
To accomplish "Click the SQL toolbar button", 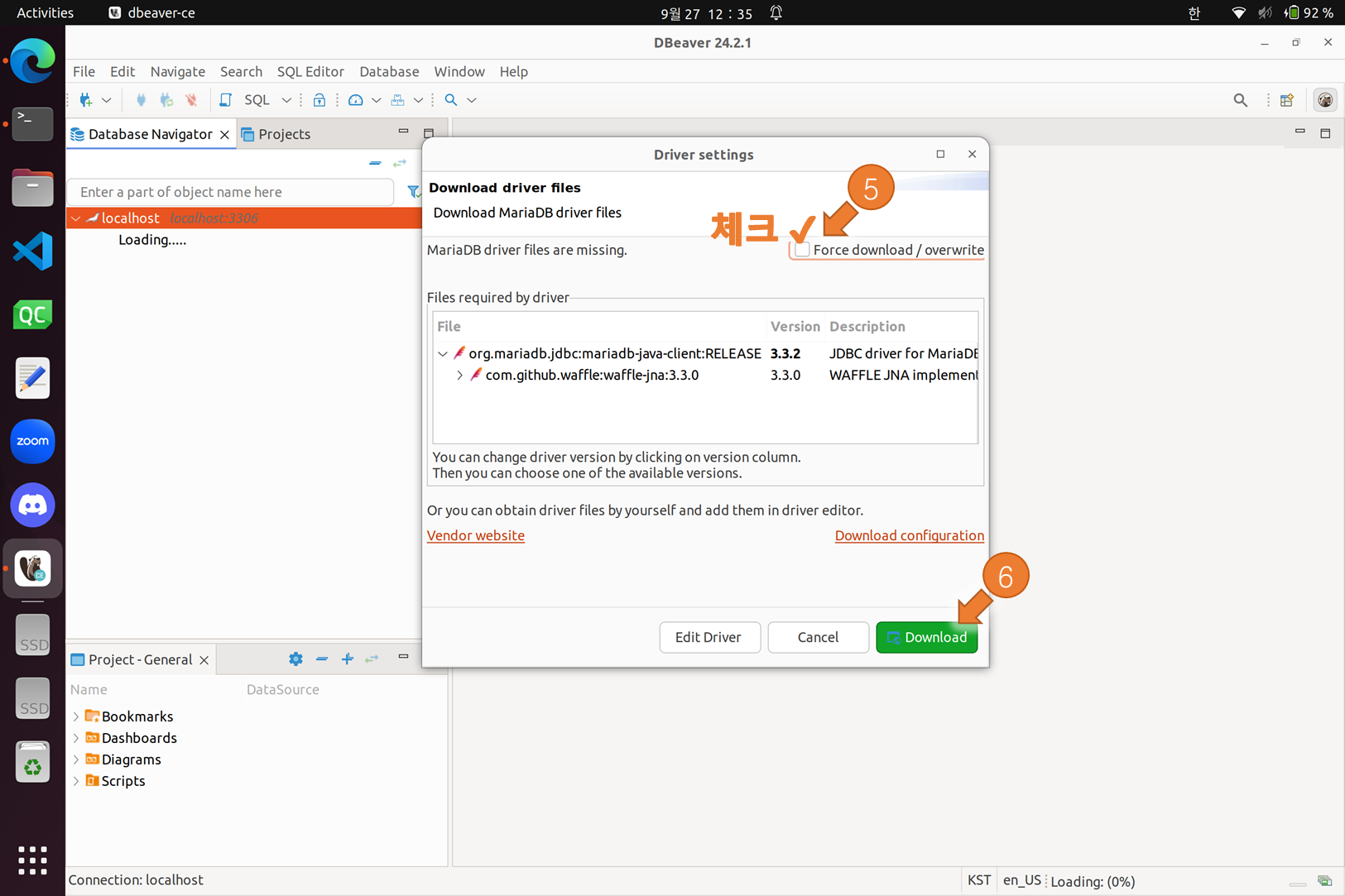I will pyautogui.click(x=257, y=100).
